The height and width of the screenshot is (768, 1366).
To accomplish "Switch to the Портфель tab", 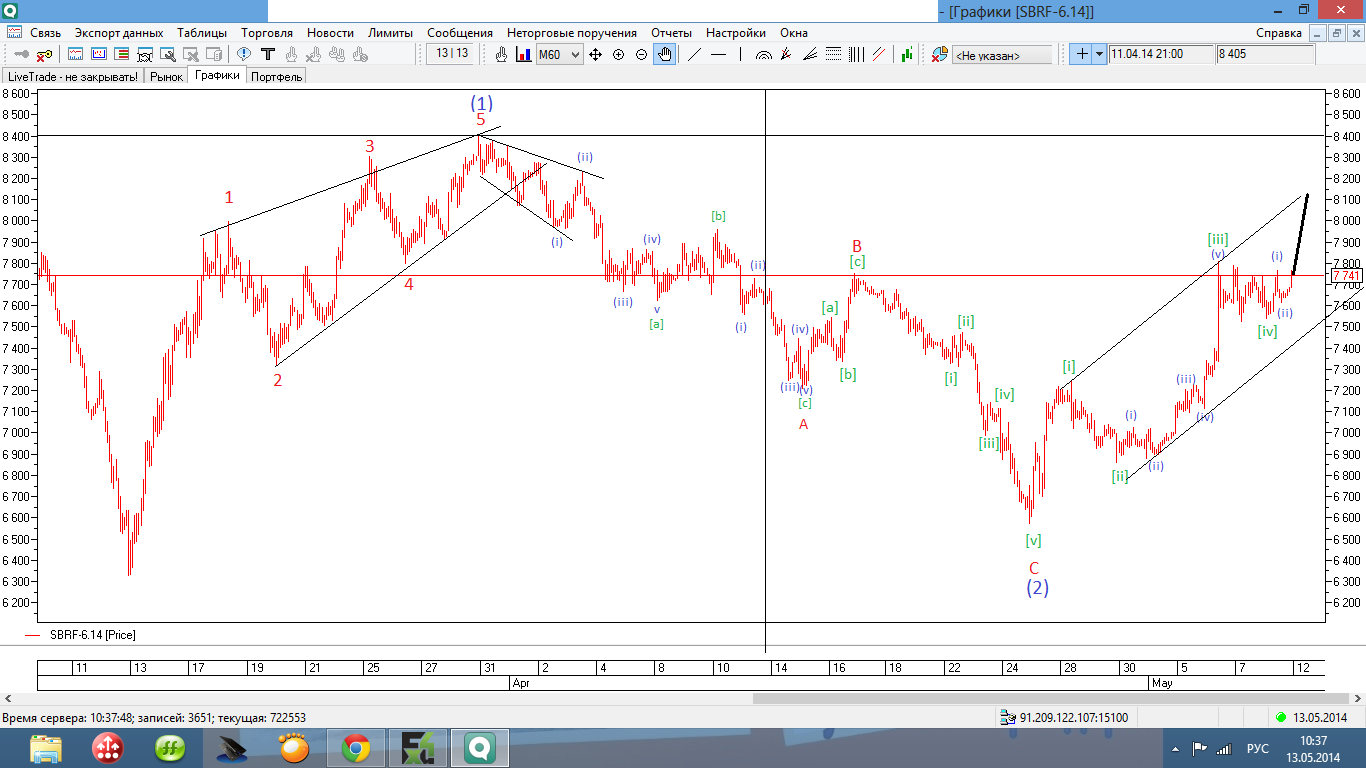I will (277, 76).
